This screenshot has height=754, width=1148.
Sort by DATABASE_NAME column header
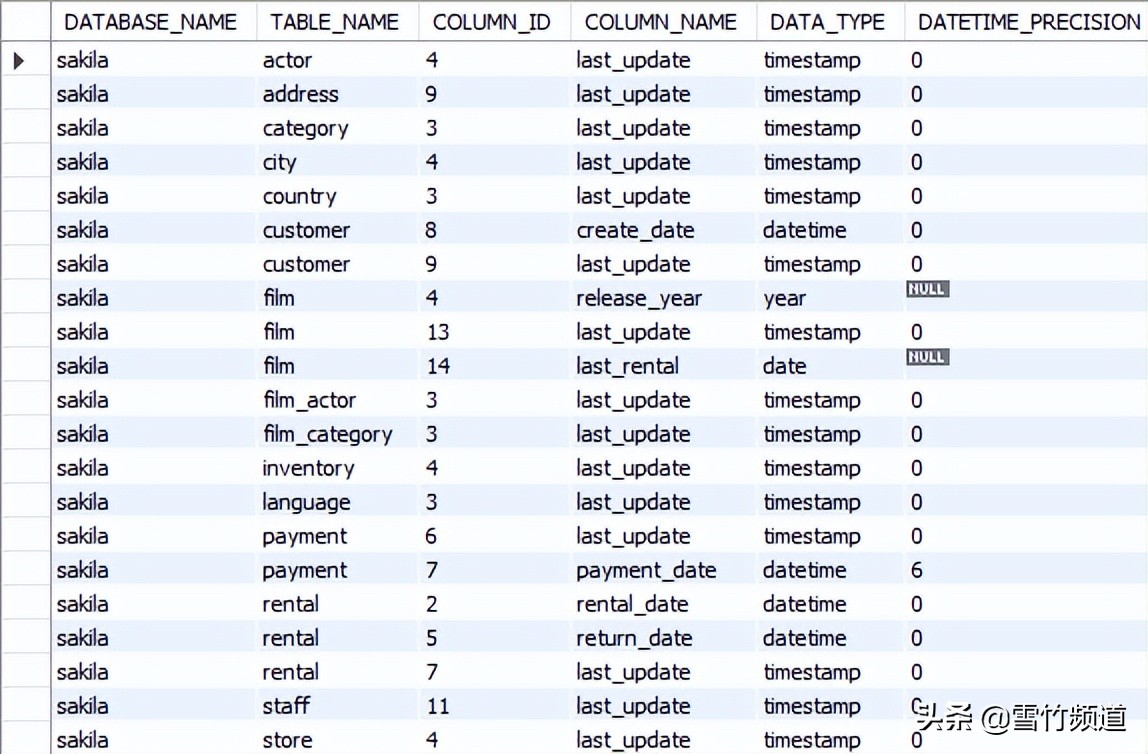(x=150, y=22)
